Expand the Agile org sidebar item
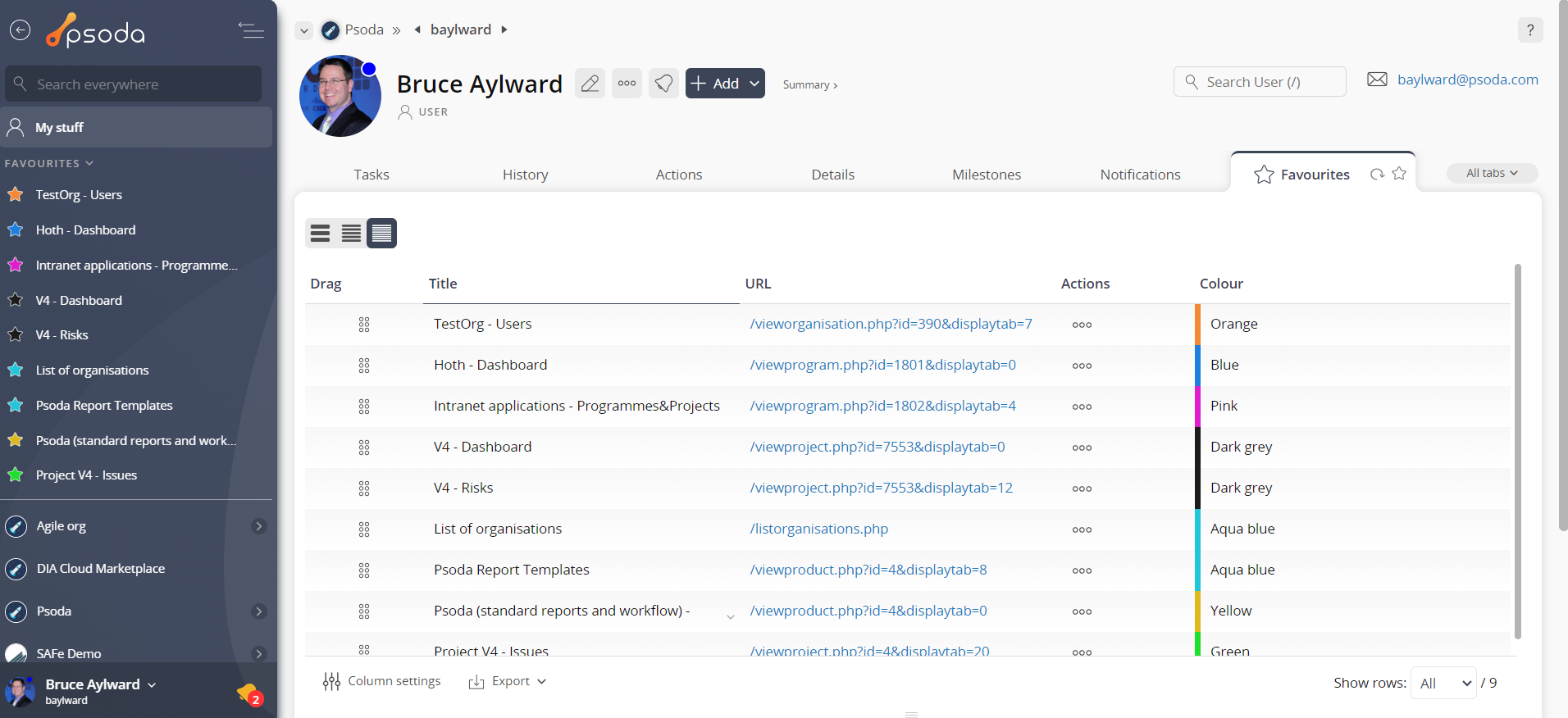The height and width of the screenshot is (718, 1568). (258, 526)
